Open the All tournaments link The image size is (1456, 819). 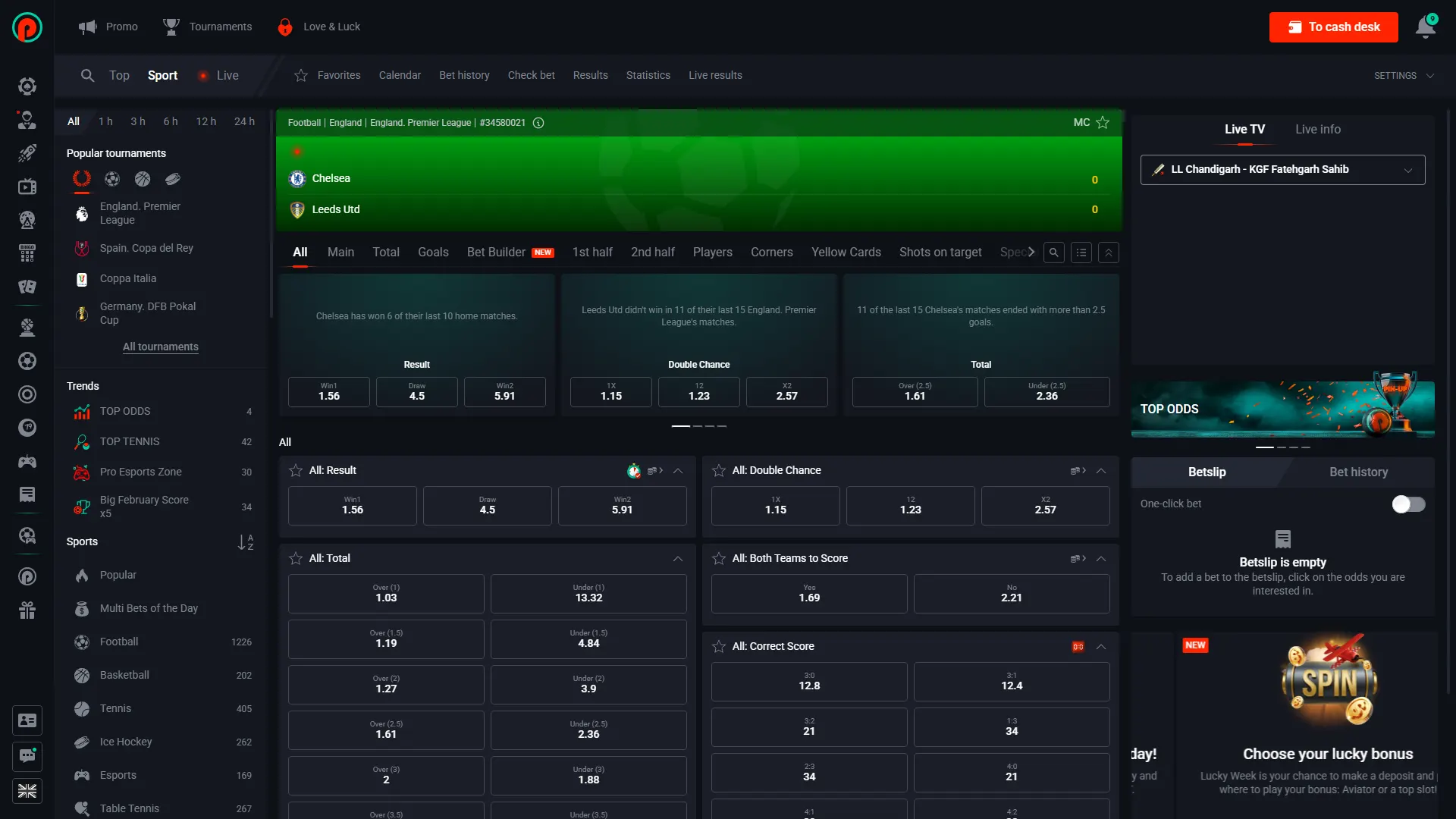161,347
